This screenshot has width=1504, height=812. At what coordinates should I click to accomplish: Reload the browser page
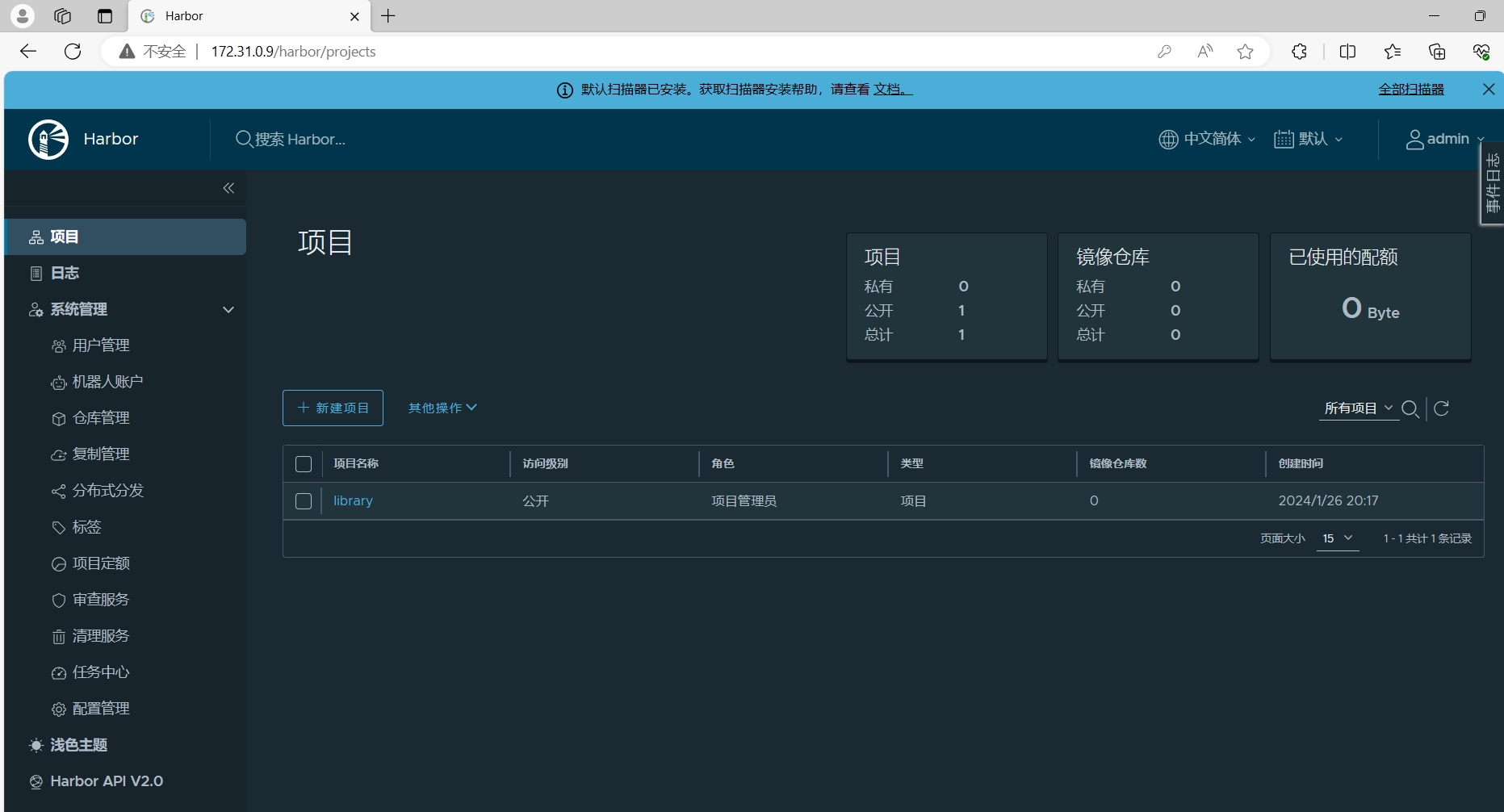(x=73, y=52)
